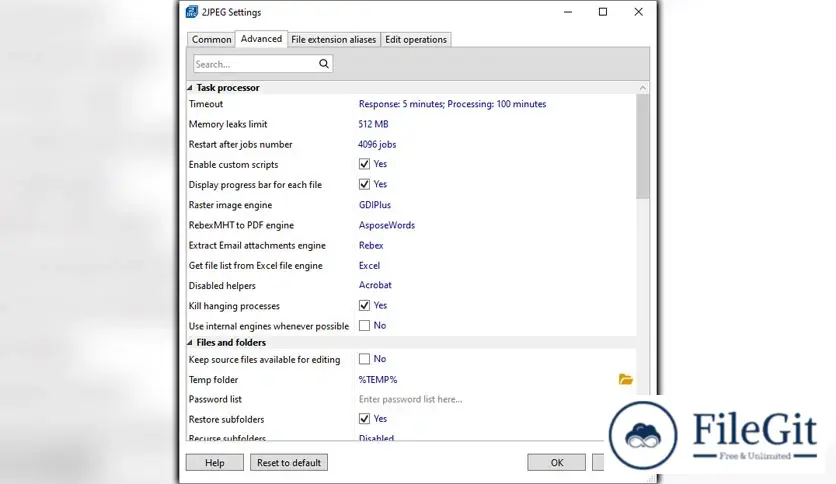Select Restart after jobs number label
Image resolution: width=836 pixels, height=484 pixels.
(x=240, y=144)
